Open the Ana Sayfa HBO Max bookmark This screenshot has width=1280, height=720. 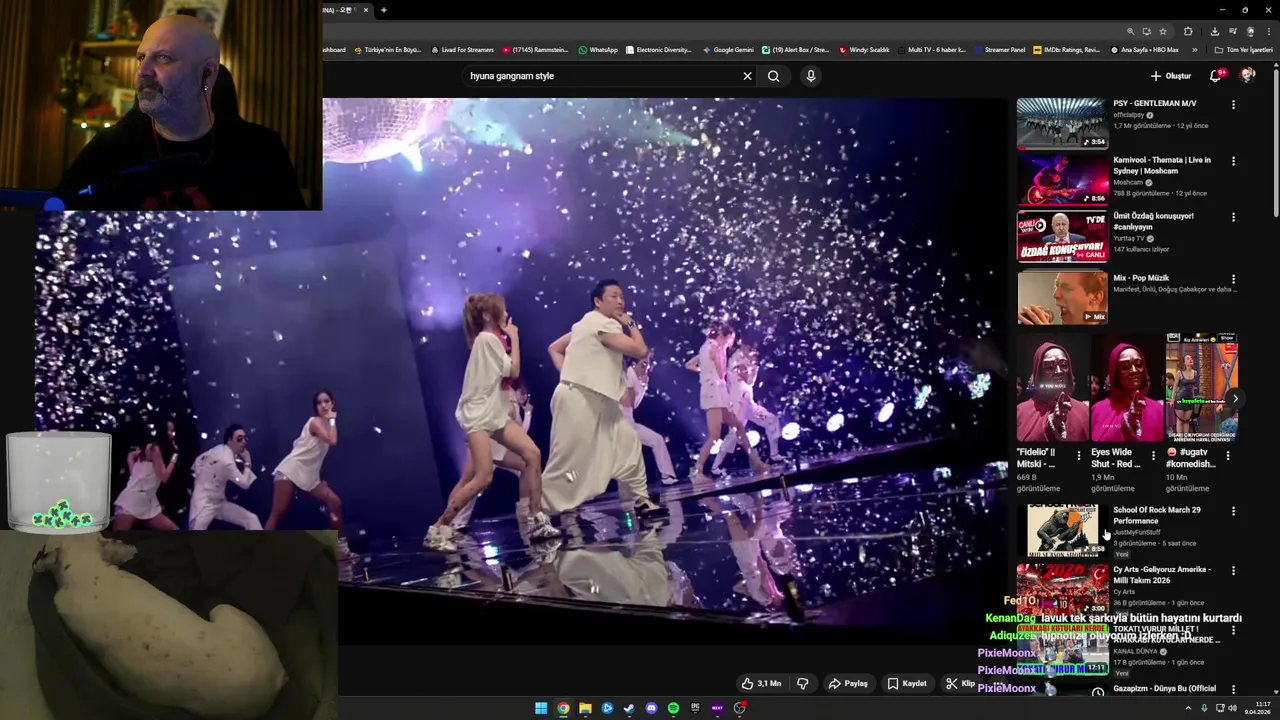point(1144,50)
